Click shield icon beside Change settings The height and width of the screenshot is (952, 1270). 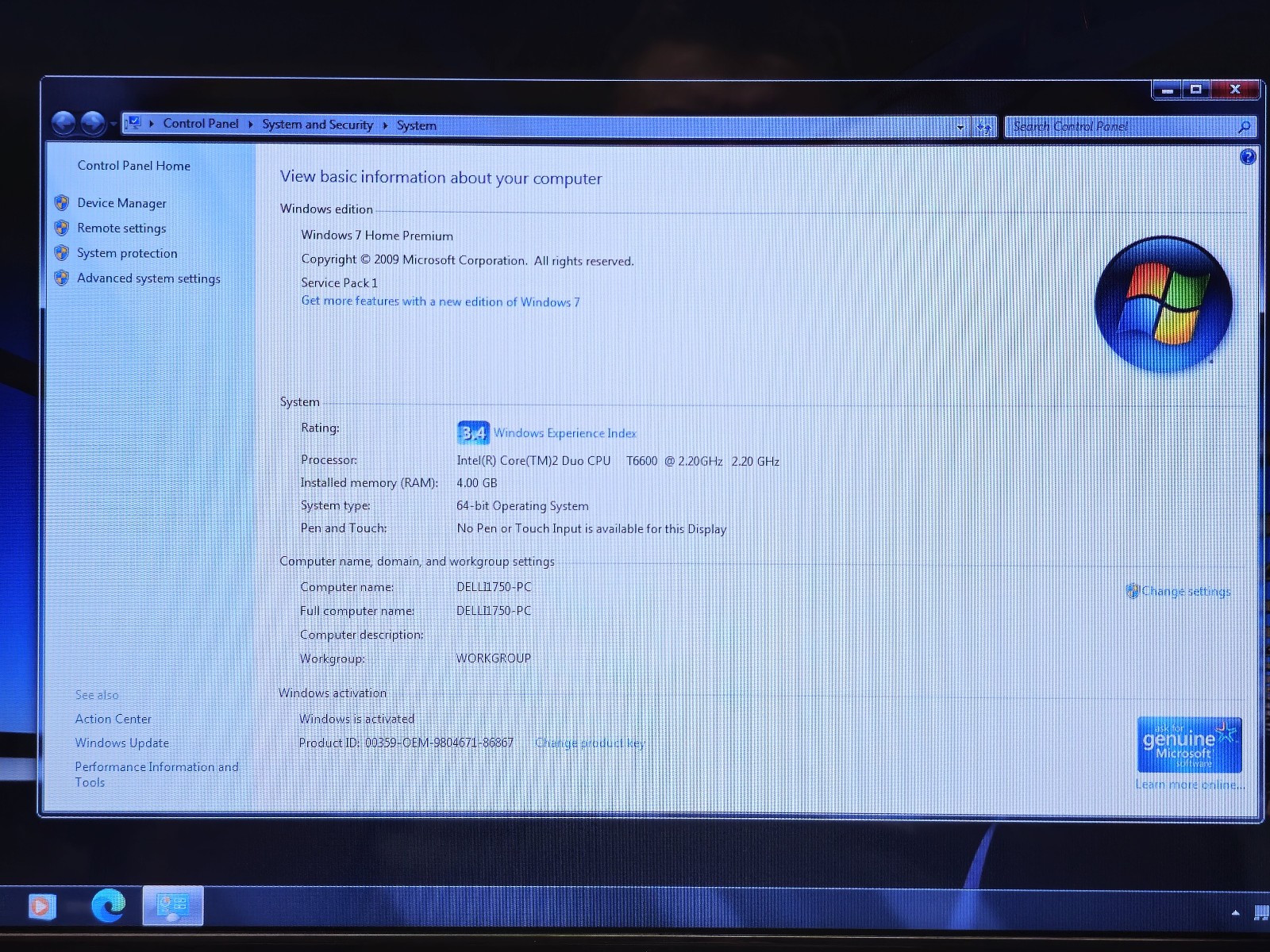(x=1133, y=591)
